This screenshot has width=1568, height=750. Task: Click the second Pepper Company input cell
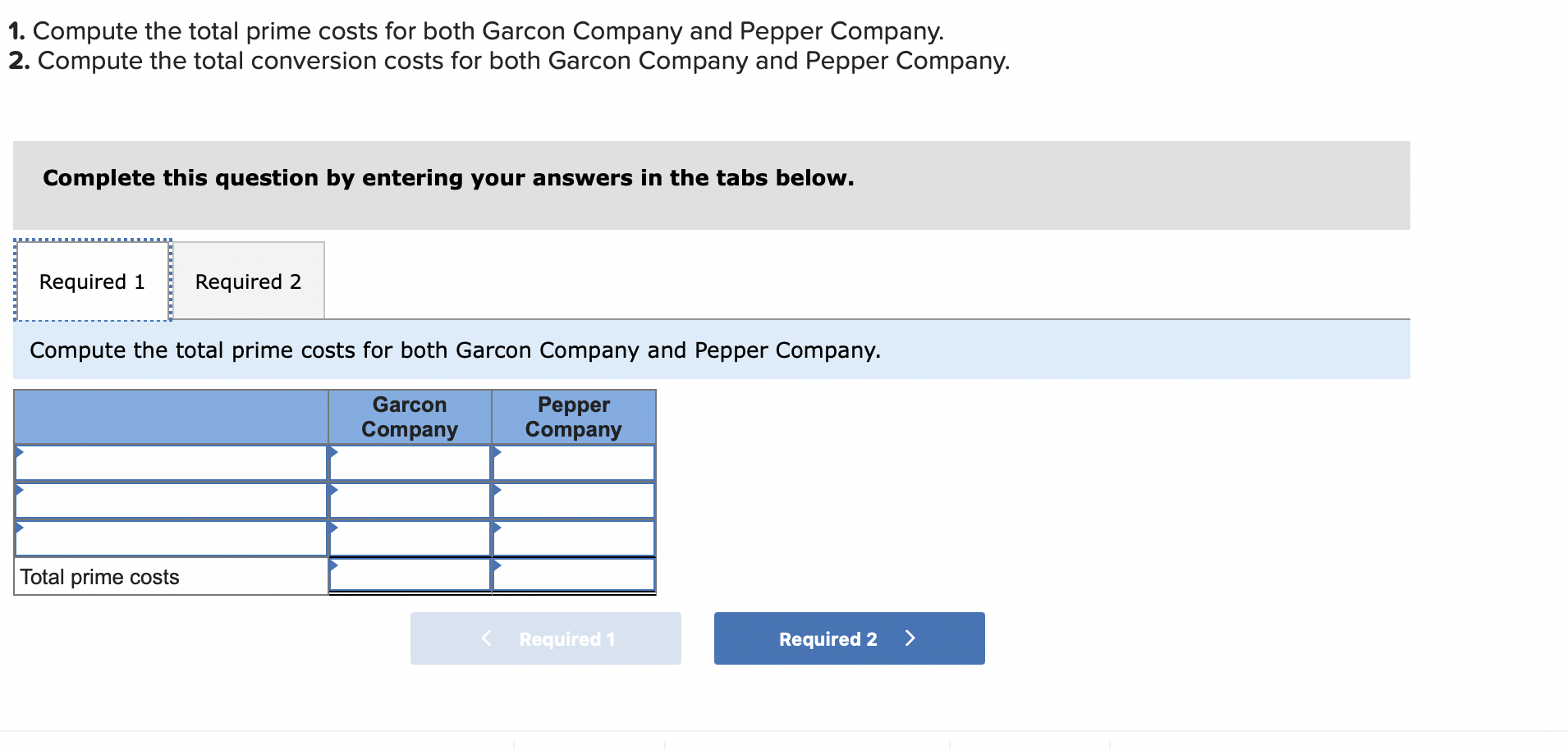[573, 501]
